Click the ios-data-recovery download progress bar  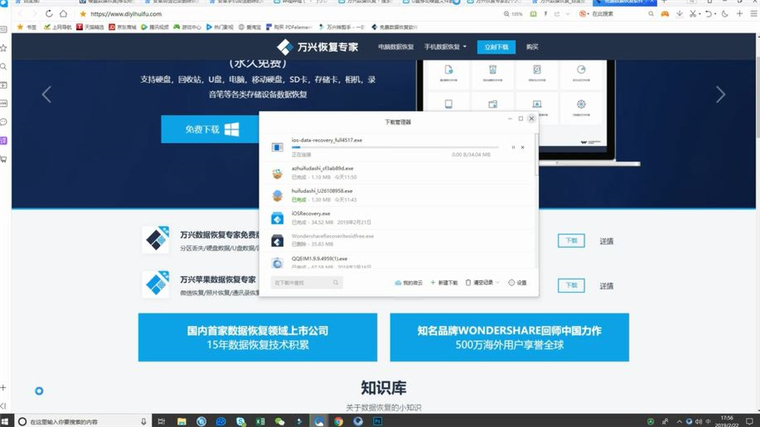pyautogui.click(x=395, y=147)
